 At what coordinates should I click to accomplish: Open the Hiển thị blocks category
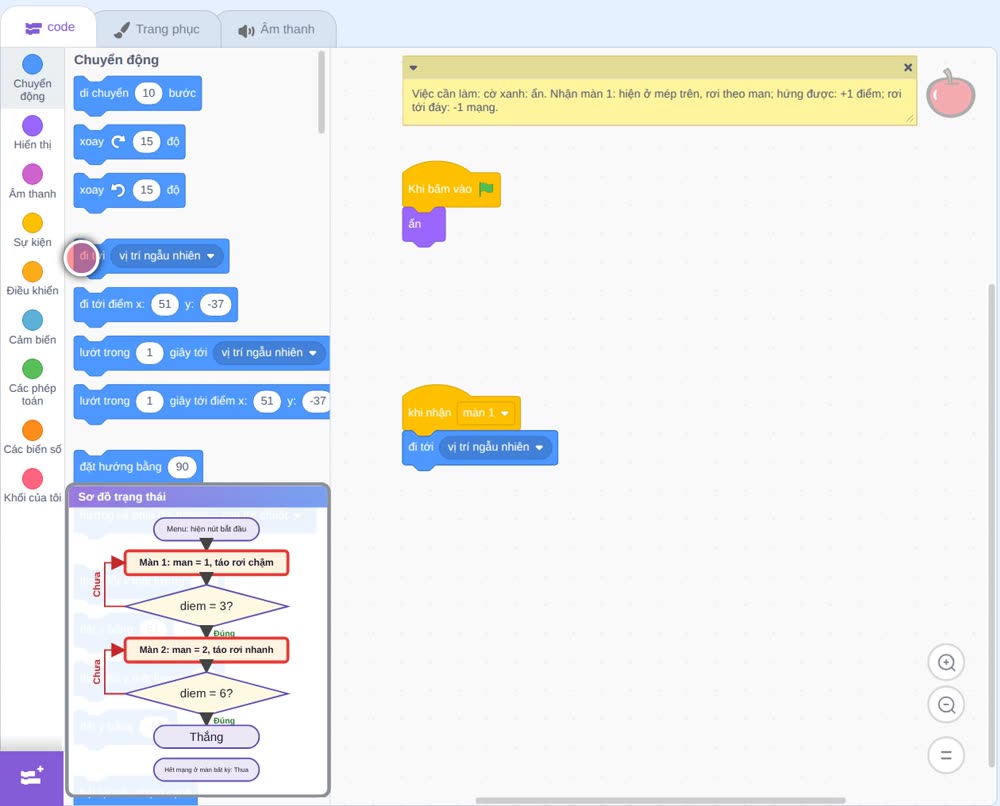(x=32, y=133)
